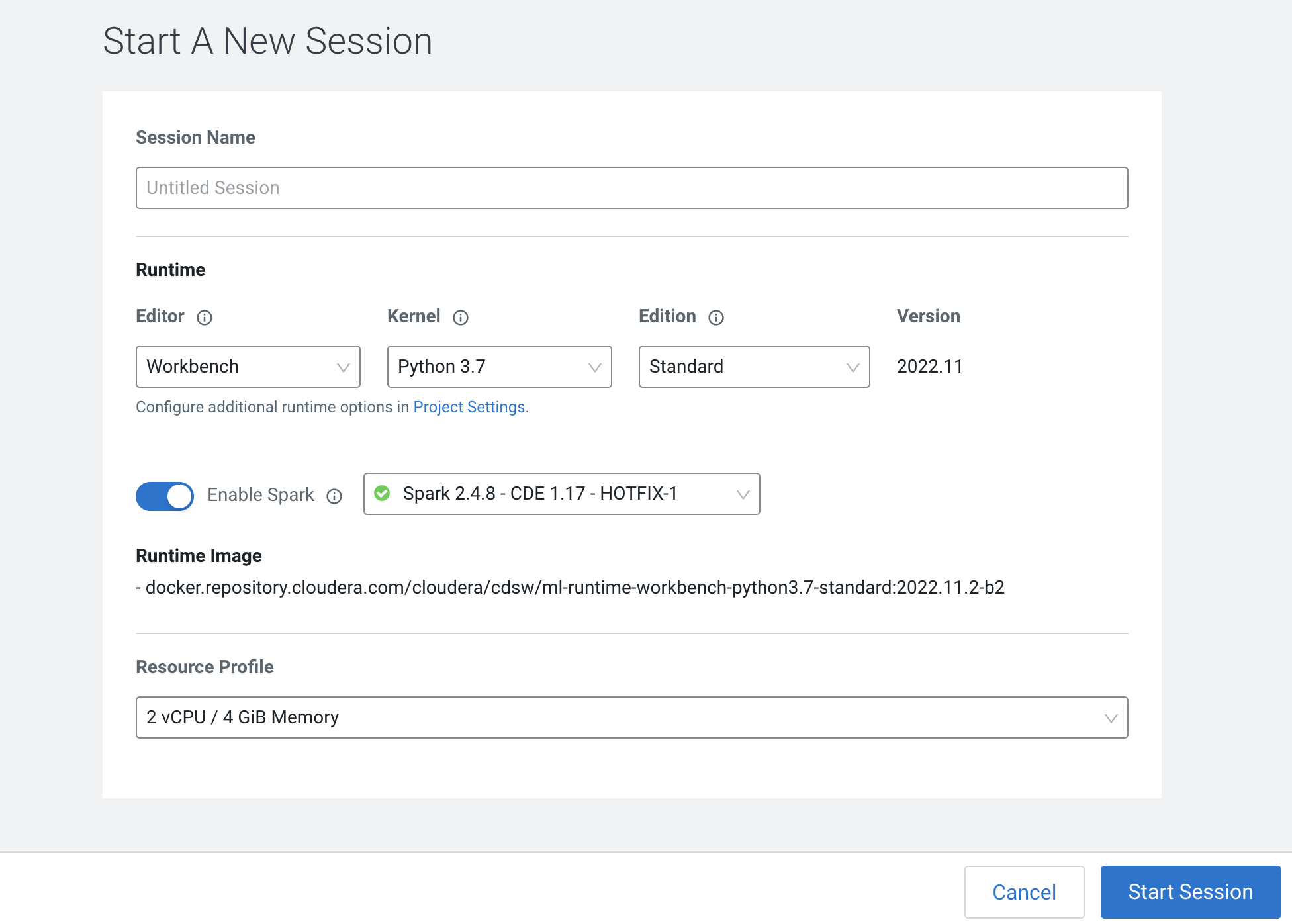
Task: Open the Edition Standard dropdown
Action: [x=753, y=367]
